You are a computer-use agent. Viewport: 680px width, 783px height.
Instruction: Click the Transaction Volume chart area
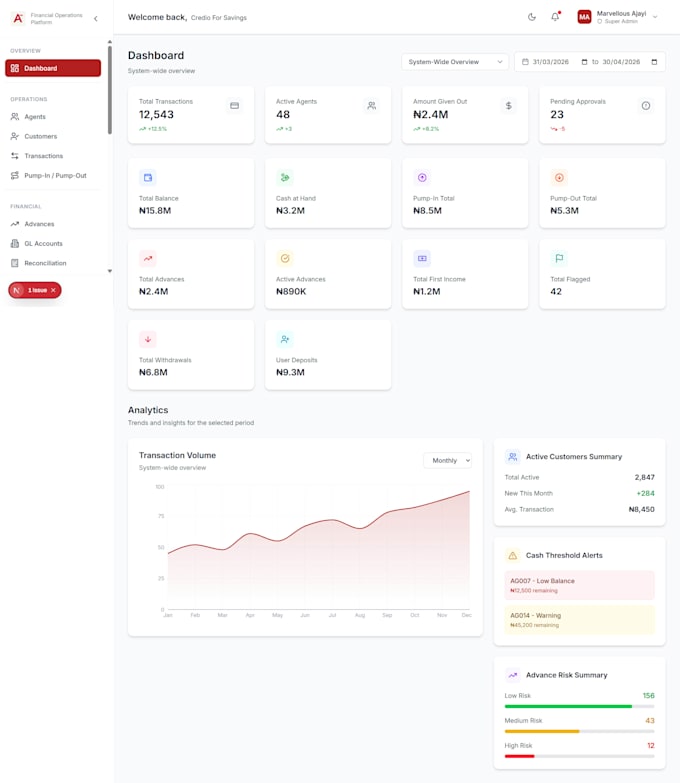tap(319, 549)
